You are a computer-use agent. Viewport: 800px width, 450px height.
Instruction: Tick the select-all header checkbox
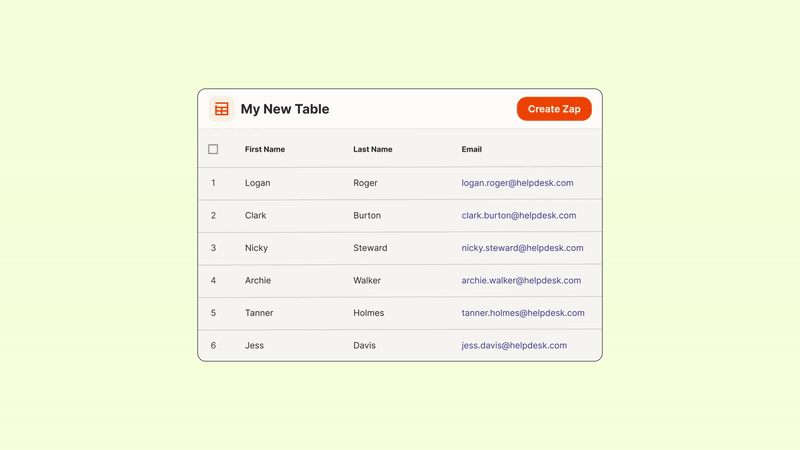tap(213, 149)
